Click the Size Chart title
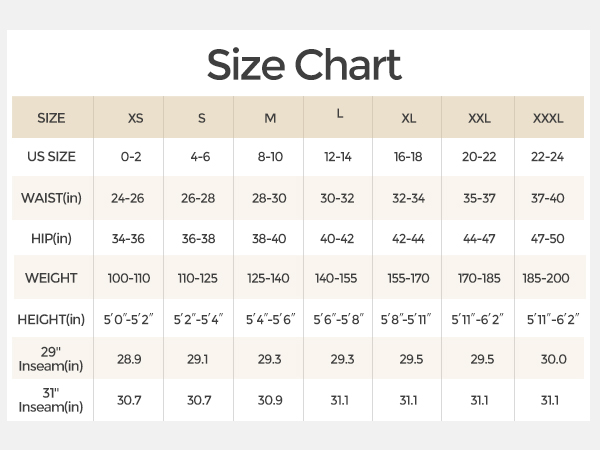Viewport: 600px width, 450px height. point(304,65)
